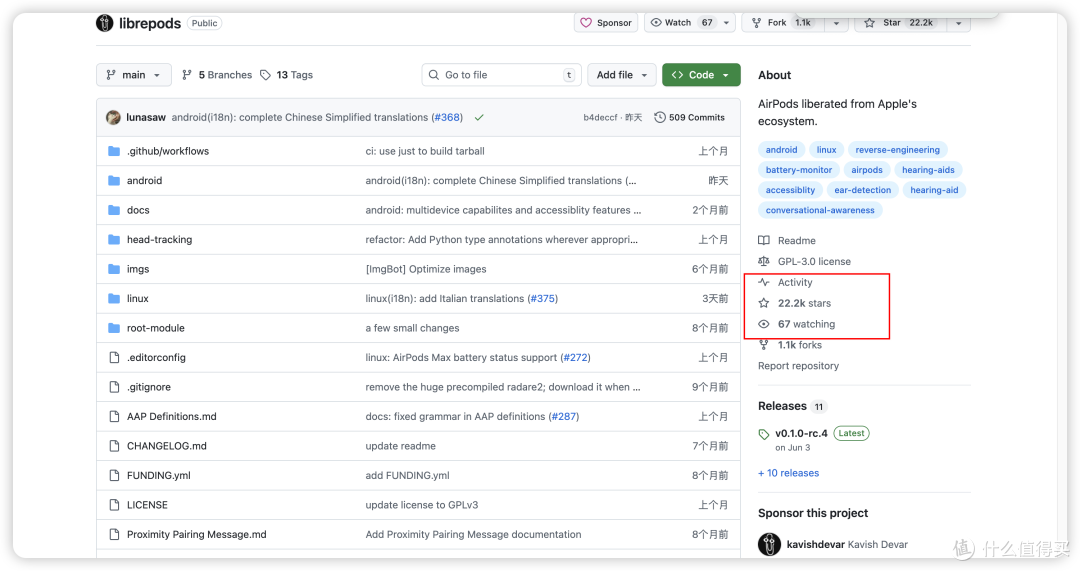Viewport: 1080px width, 571px height.
Task: Fork the repository with the Fork button
Action: tap(782, 23)
